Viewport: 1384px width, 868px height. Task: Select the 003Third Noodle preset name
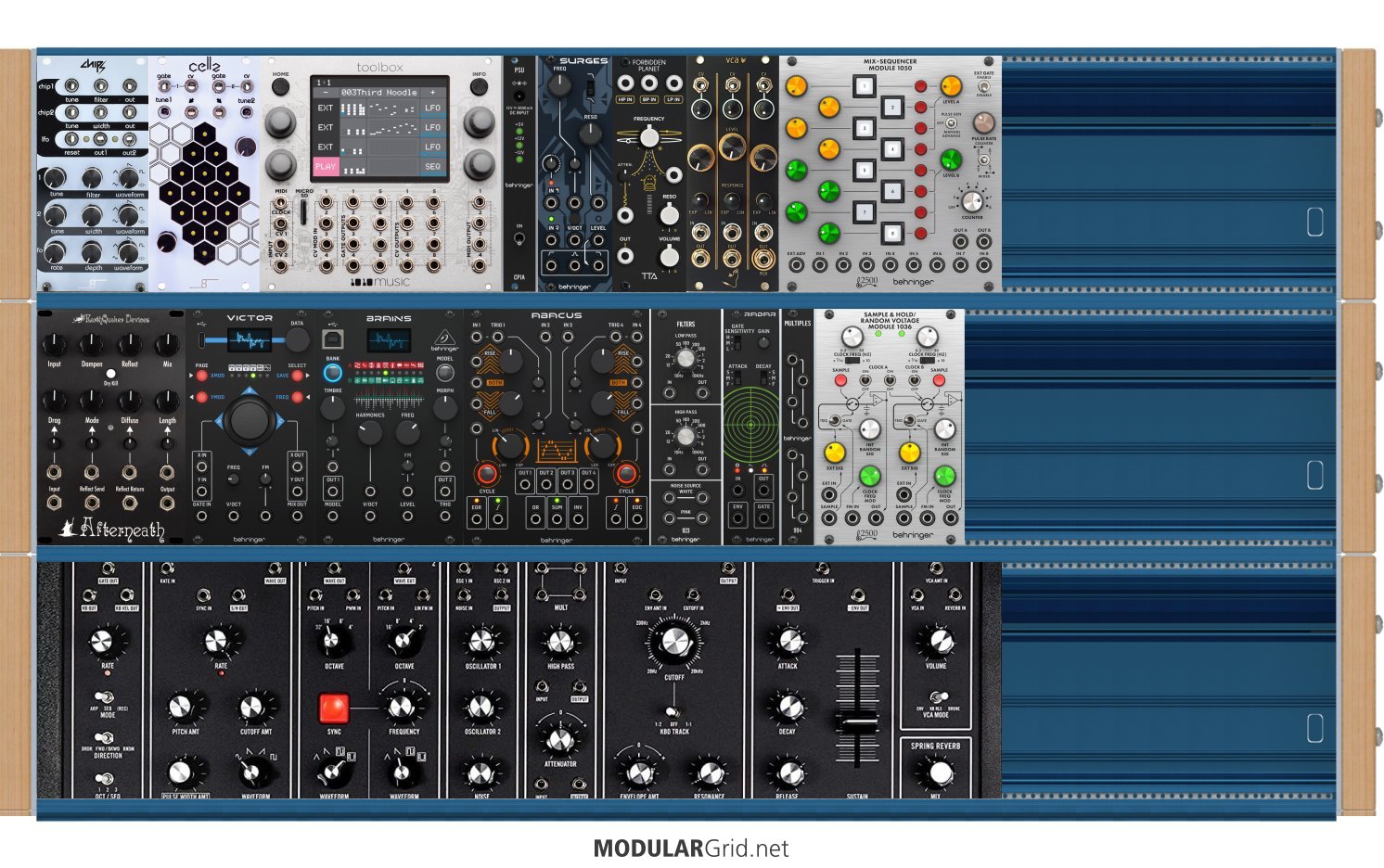[378, 93]
